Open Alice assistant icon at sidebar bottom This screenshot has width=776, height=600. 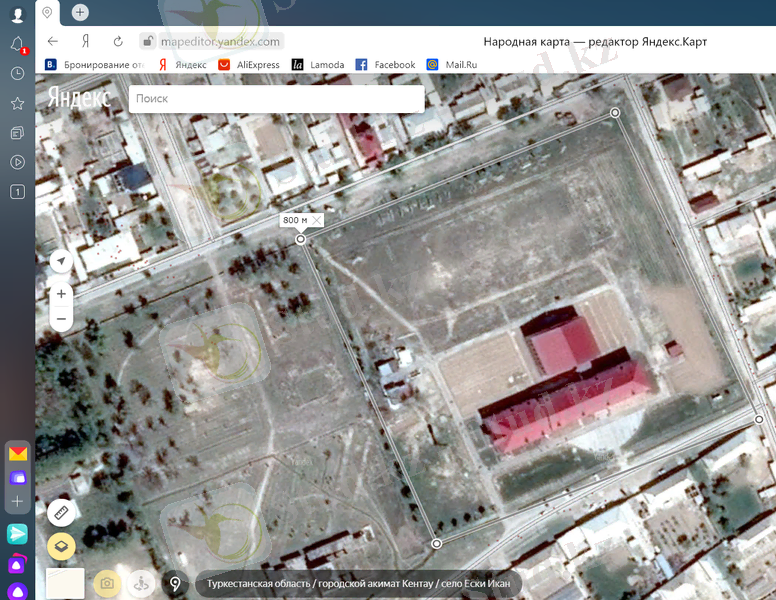[x=17, y=591]
